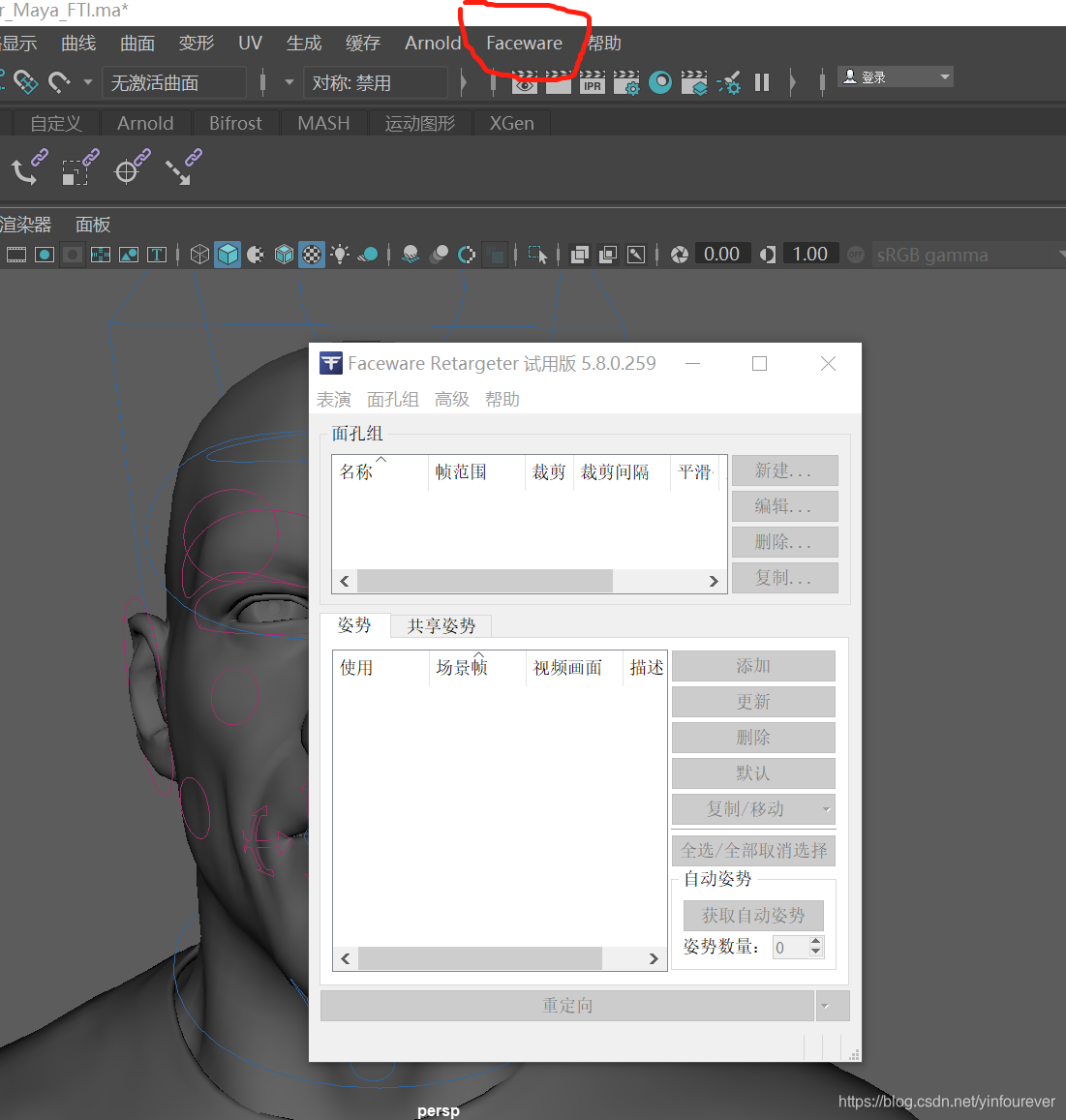The width and height of the screenshot is (1066, 1120).
Task: Switch viewport to wireframe cube icon
Action: point(199,255)
